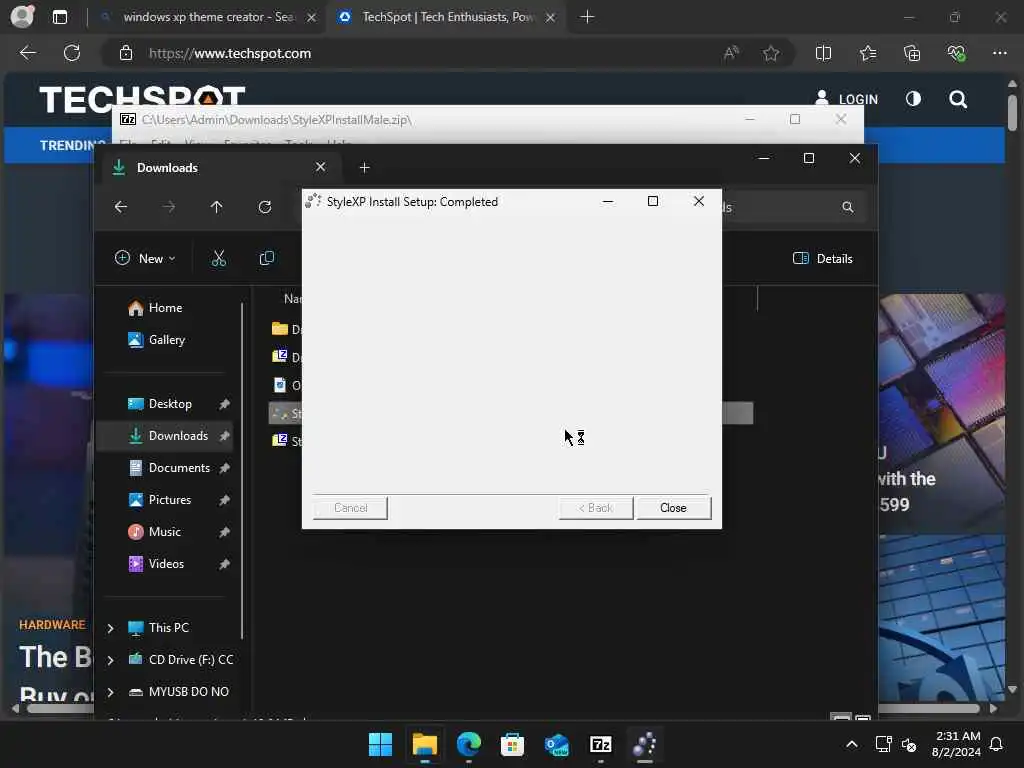This screenshot has height=768, width=1024.
Task: Click the site info lock icon in address bar
Action: coord(126,53)
